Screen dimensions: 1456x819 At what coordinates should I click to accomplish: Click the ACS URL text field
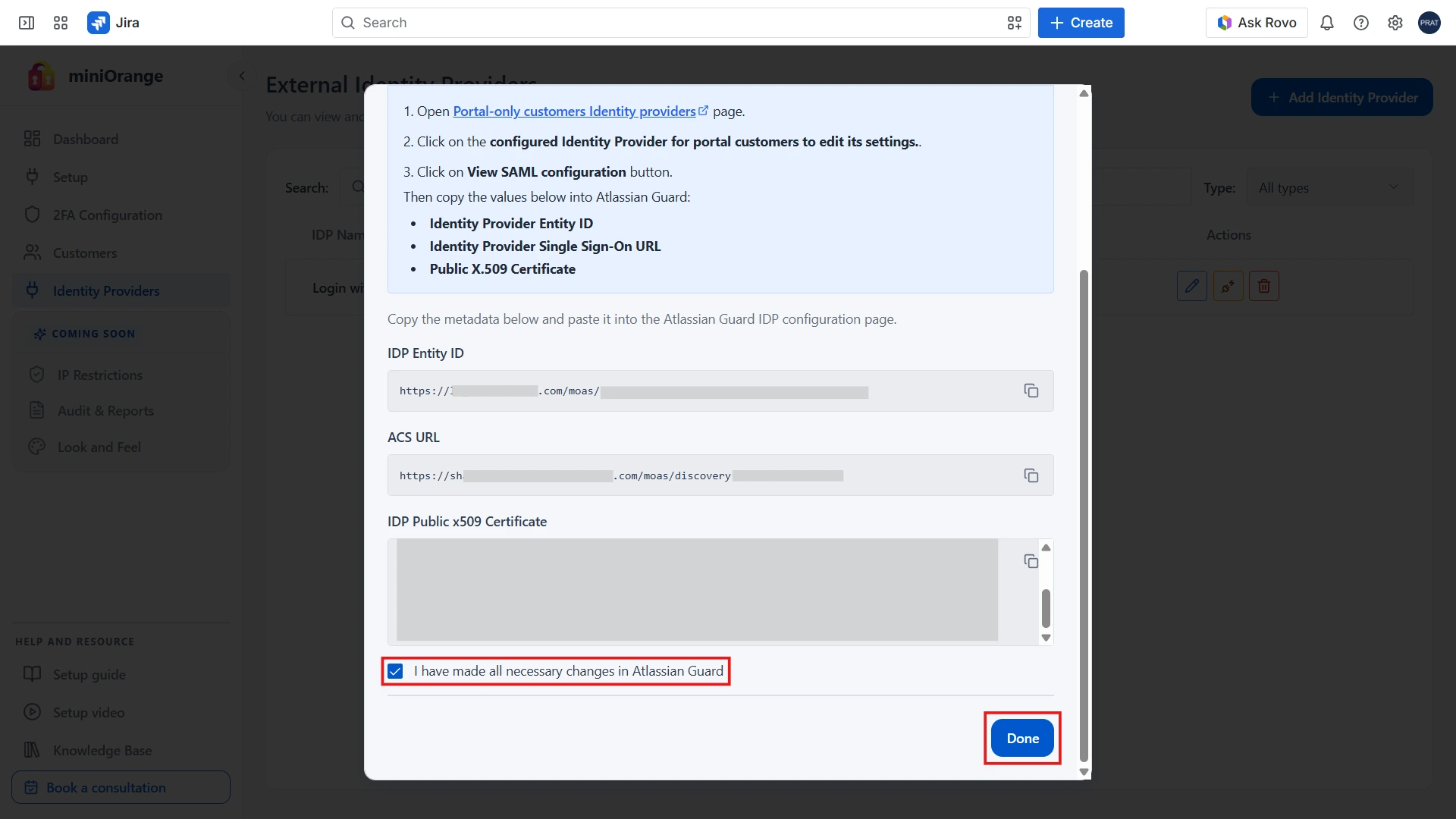click(720, 475)
